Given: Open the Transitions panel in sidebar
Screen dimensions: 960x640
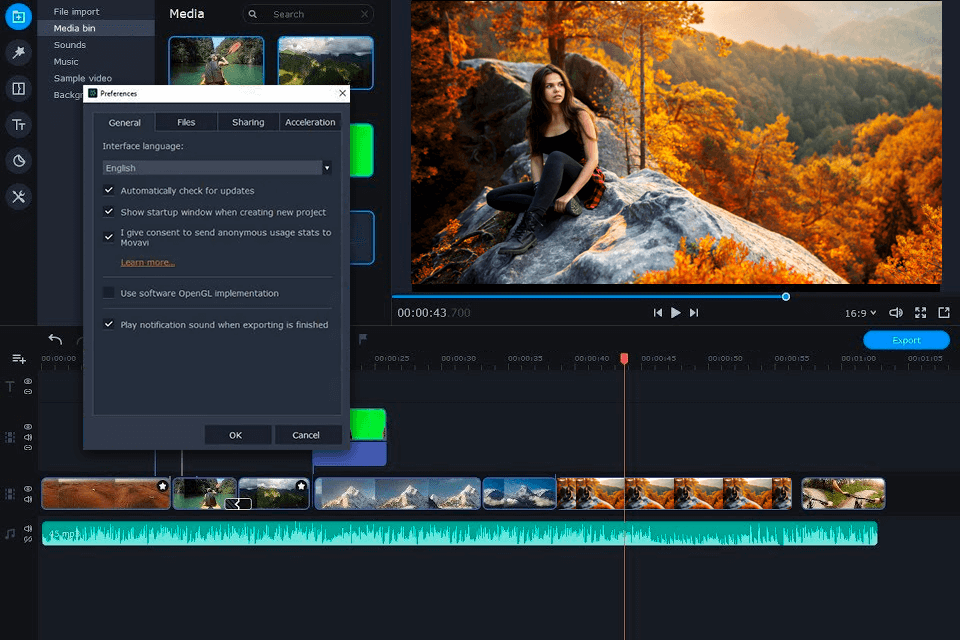Looking at the screenshot, I should click(x=18, y=89).
